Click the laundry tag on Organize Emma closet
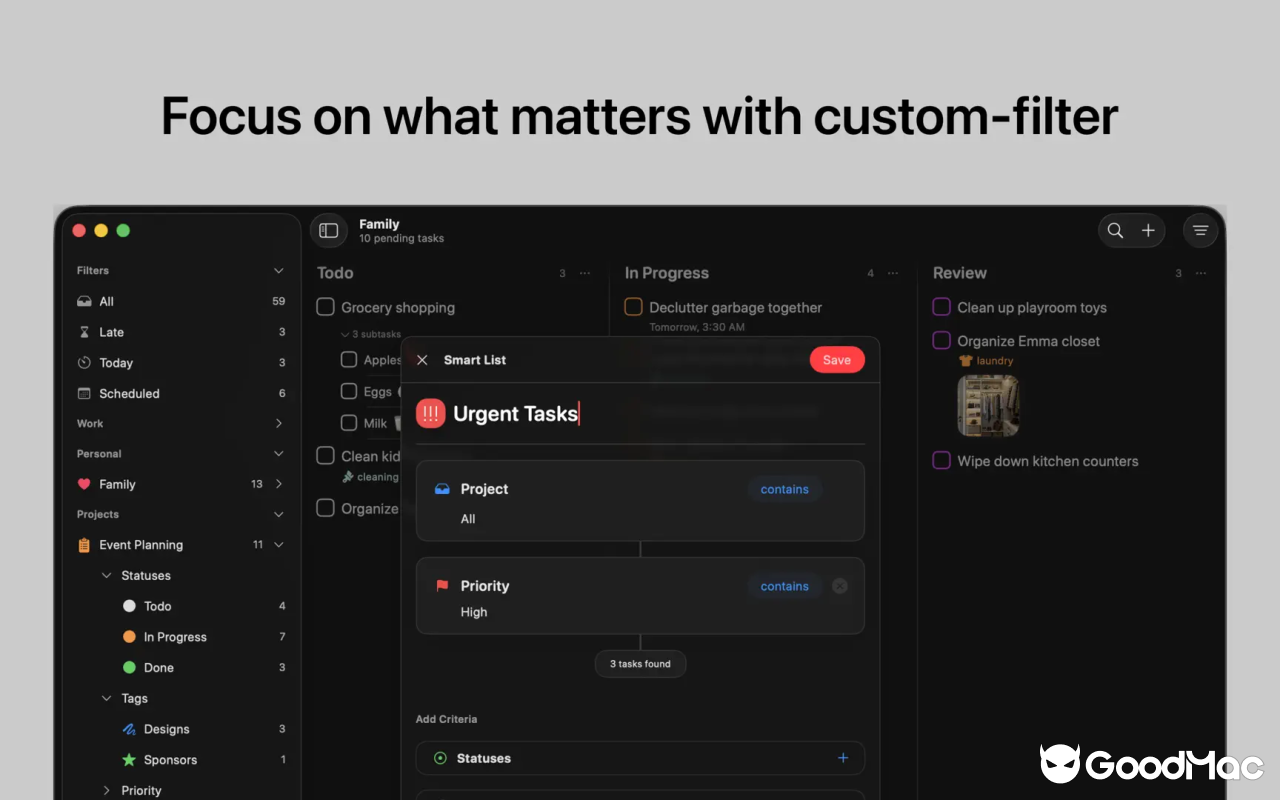The width and height of the screenshot is (1280, 800). (x=986, y=361)
